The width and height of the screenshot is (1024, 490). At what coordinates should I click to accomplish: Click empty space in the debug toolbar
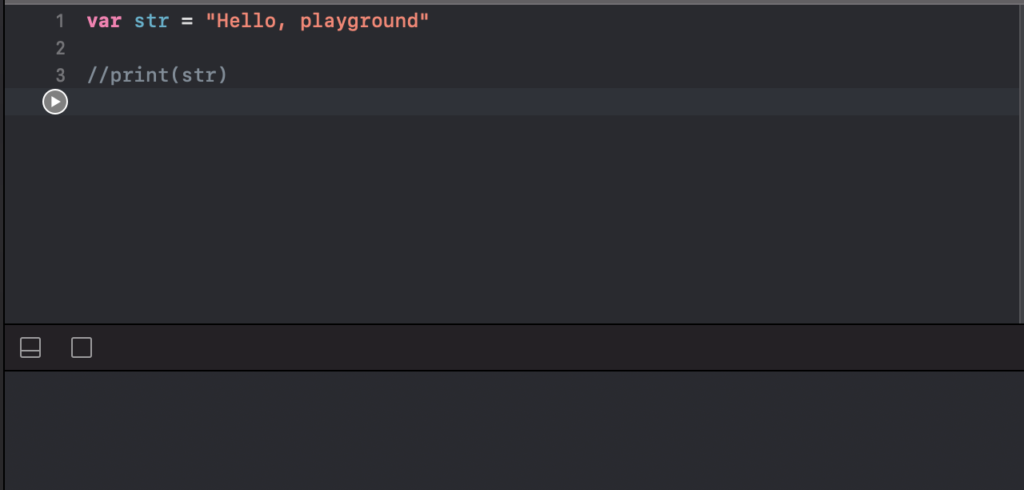(x=555, y=348)
